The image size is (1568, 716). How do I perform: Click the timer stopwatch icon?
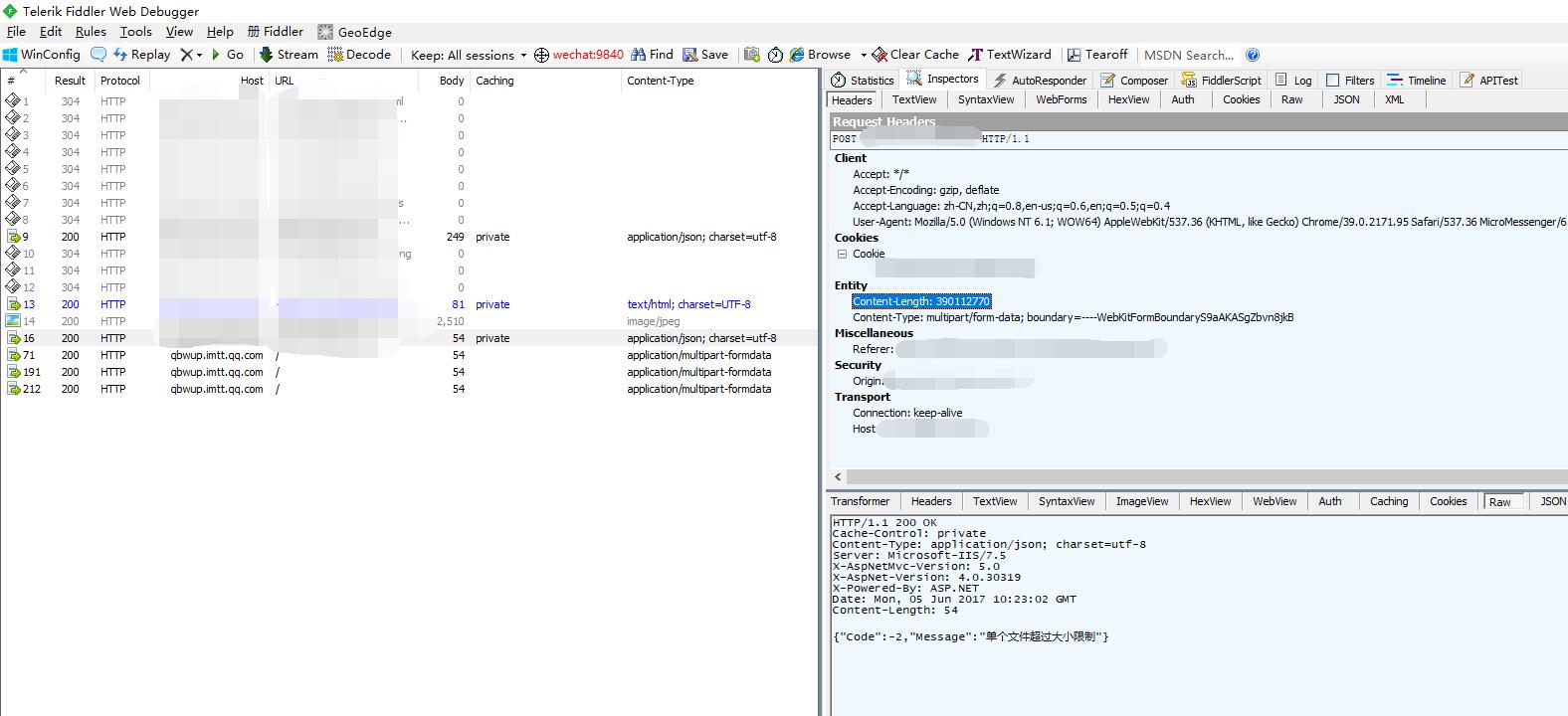(x=775, y=55)
